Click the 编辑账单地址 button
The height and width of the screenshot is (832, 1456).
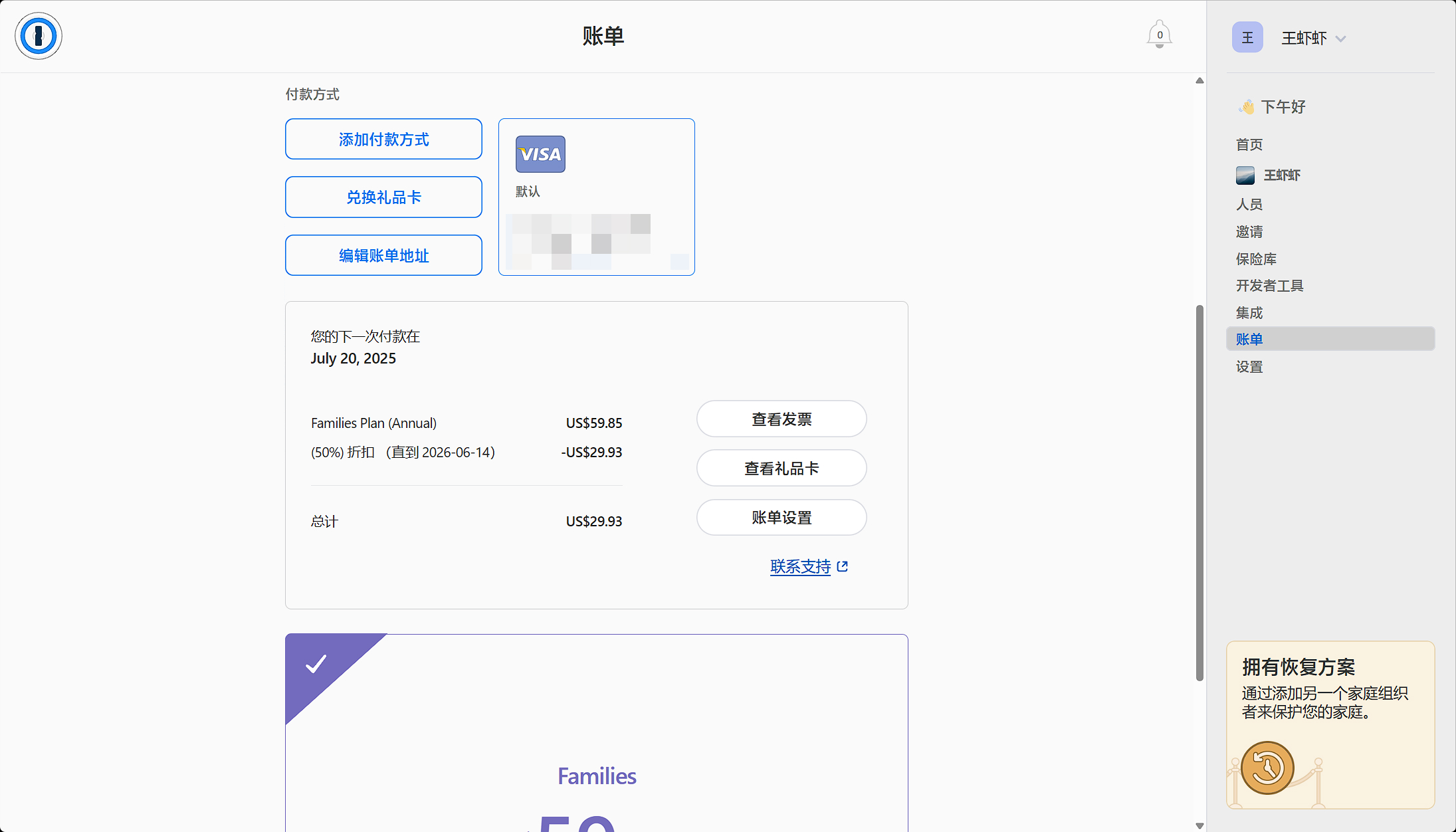[x=383, y=255]
